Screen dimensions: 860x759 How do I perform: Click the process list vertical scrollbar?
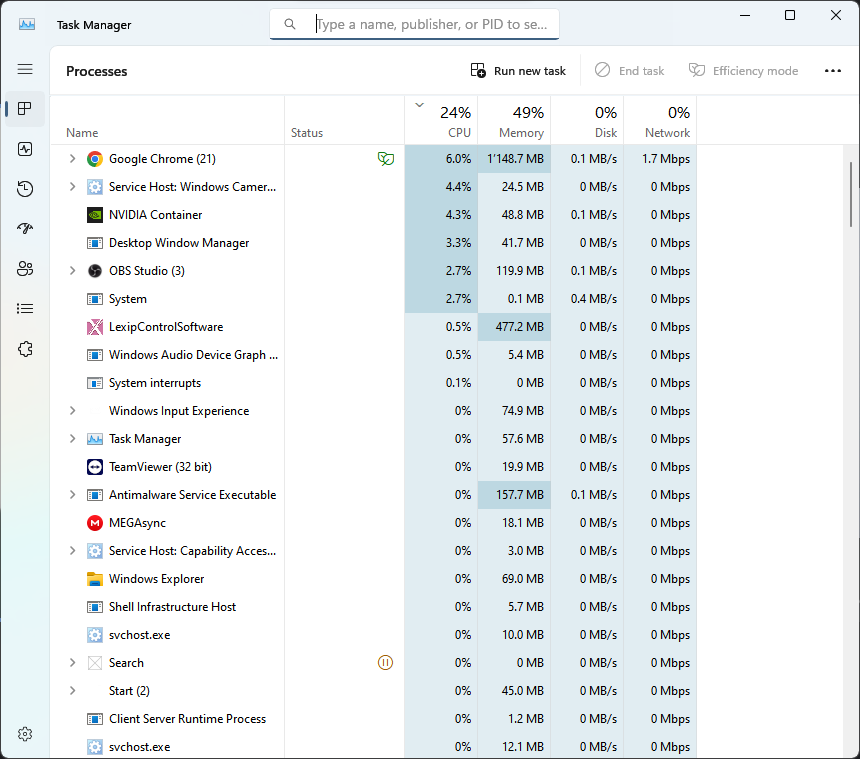pyautogui.click(x=851, y=194)
